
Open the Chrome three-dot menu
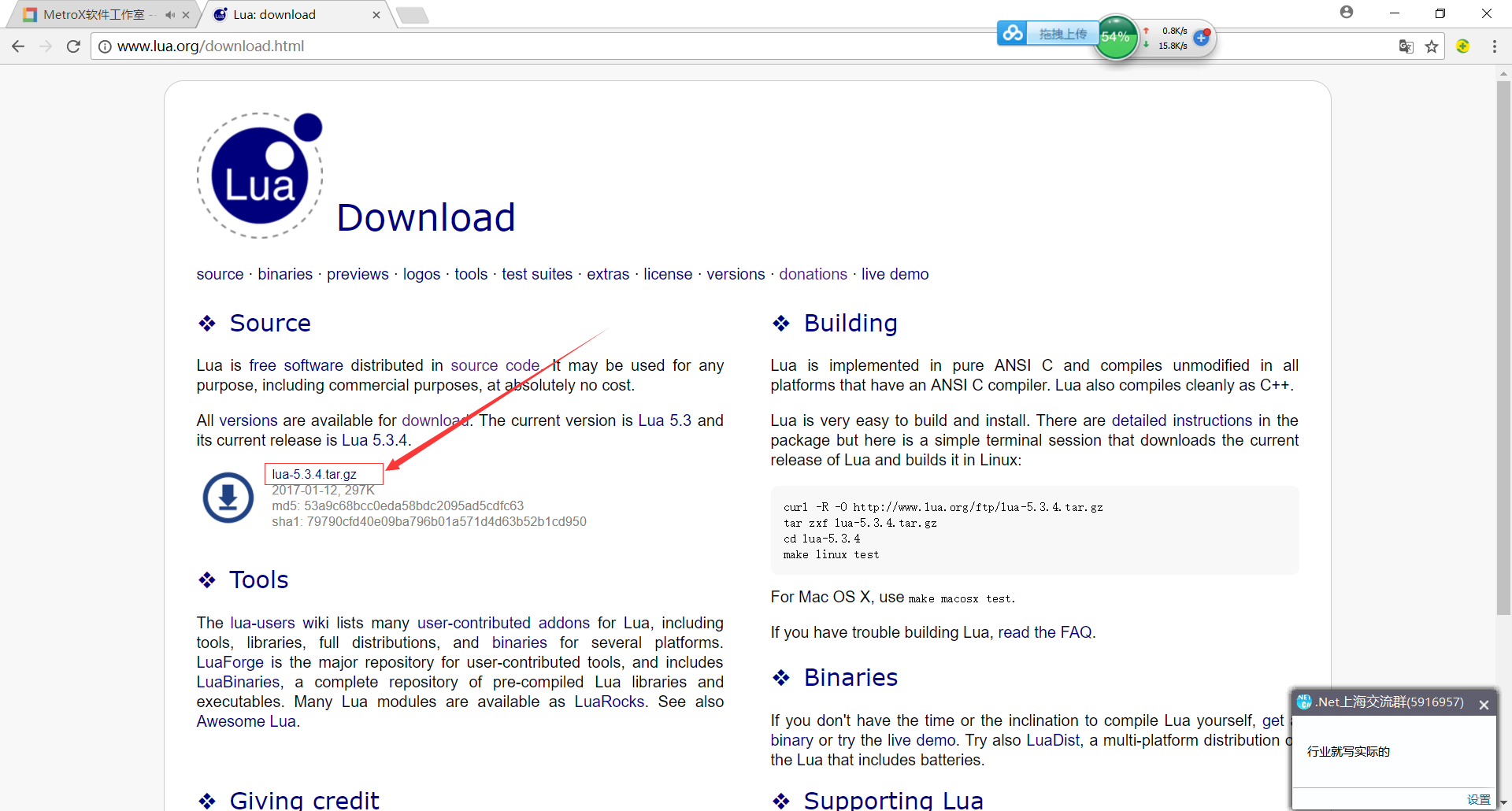pyautogui.click(x=1494, y=46)
